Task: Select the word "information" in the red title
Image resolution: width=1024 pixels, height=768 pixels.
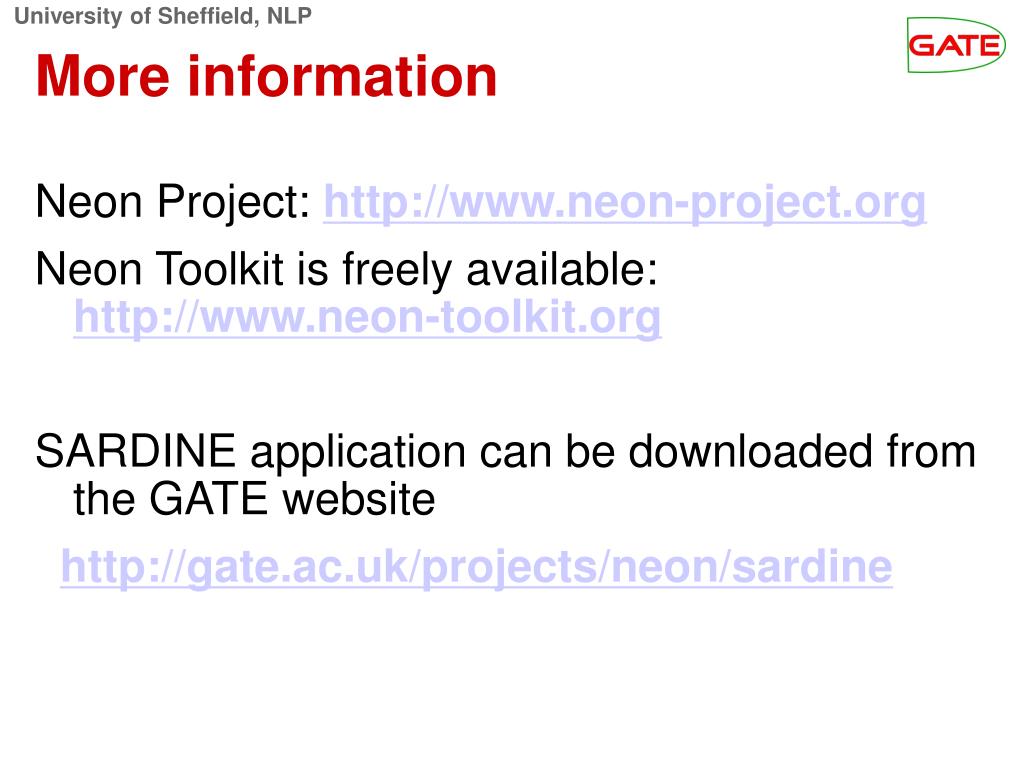Action: tap(343, 76)
